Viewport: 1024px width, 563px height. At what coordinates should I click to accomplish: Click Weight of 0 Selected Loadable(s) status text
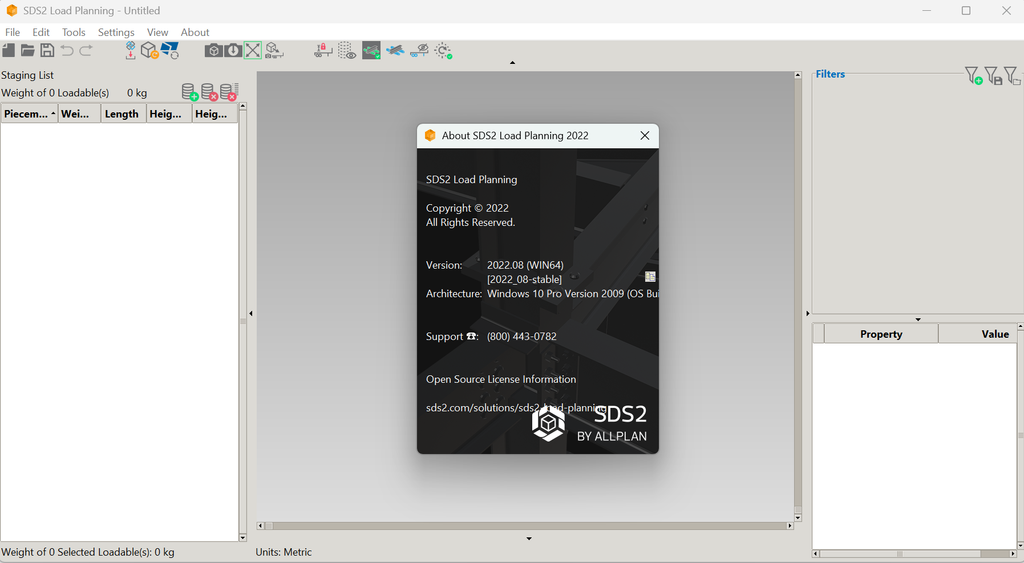(x=88, y=552)
